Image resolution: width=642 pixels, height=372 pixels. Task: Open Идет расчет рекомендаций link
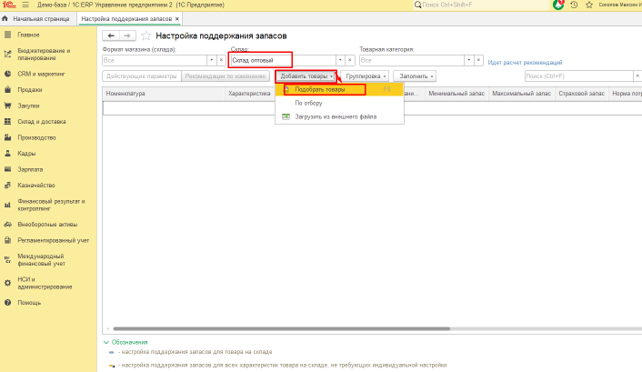pos(525,63)
